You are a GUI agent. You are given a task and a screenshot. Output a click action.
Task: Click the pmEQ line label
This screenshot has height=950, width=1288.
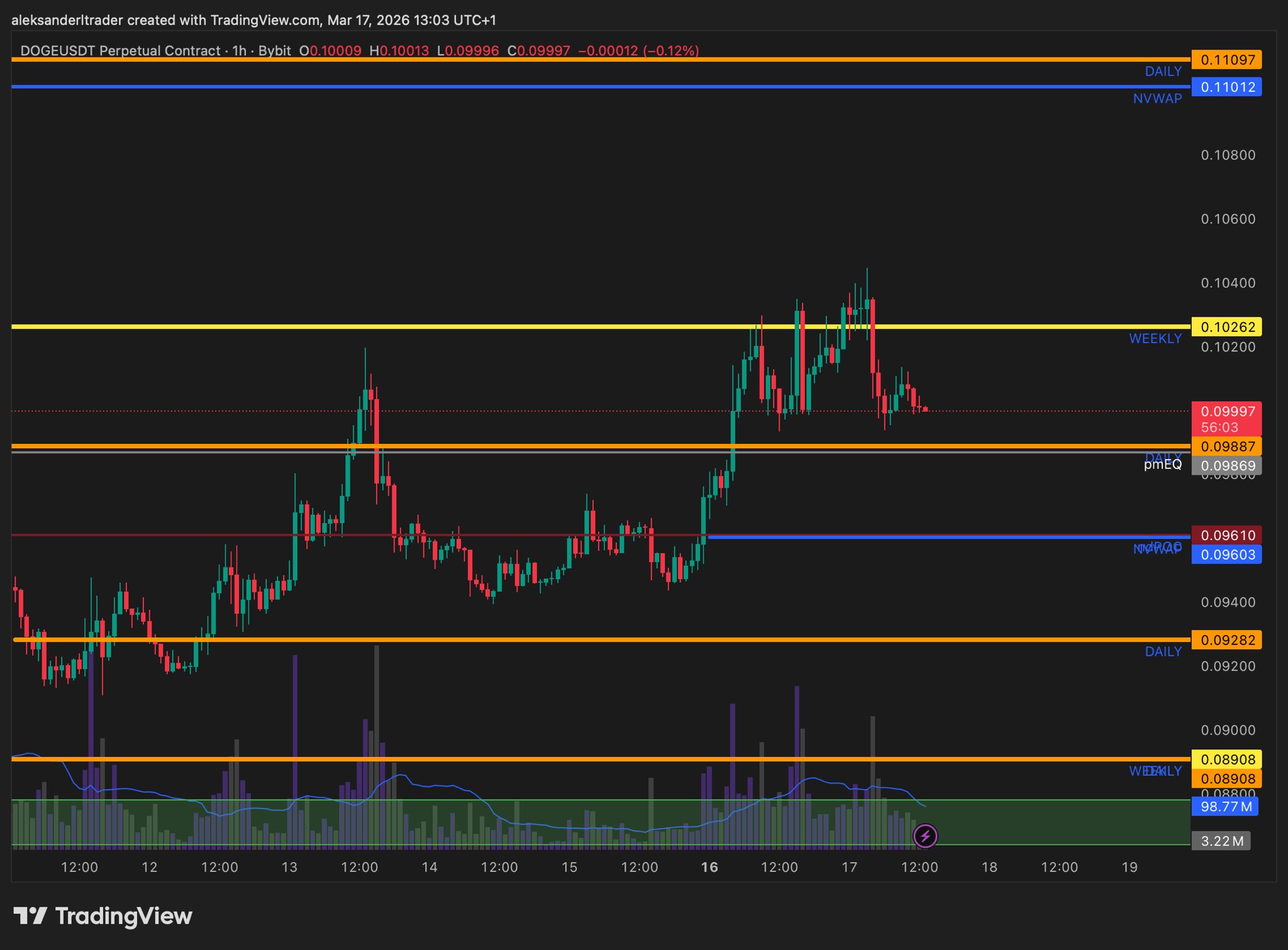pos(1162,465)
